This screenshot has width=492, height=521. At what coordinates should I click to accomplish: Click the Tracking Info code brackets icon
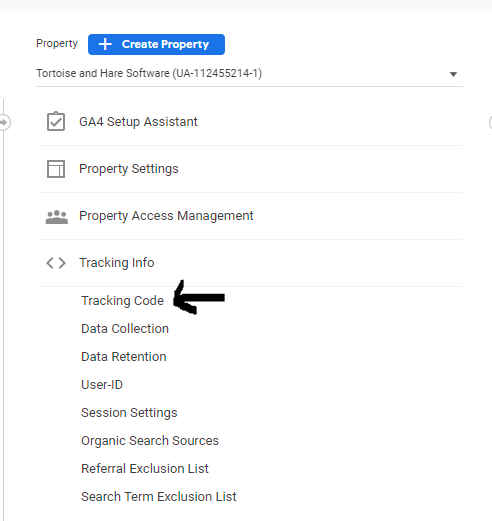pyautogui.click(x=56, y=263)
